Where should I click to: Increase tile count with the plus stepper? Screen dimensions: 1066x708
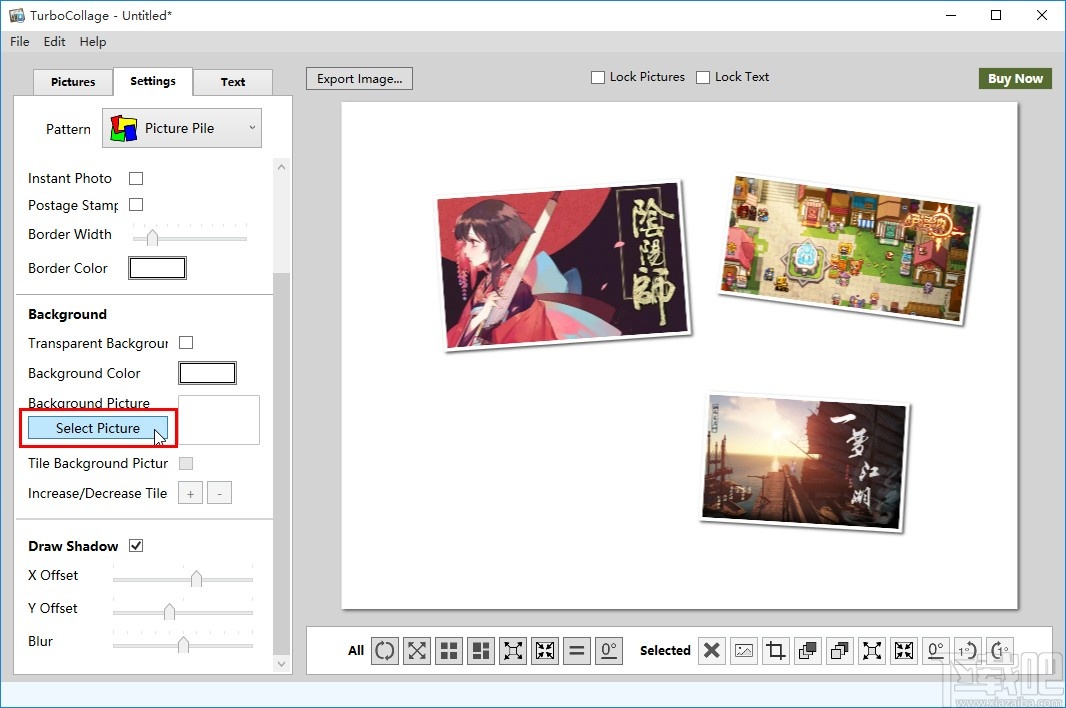190,492
